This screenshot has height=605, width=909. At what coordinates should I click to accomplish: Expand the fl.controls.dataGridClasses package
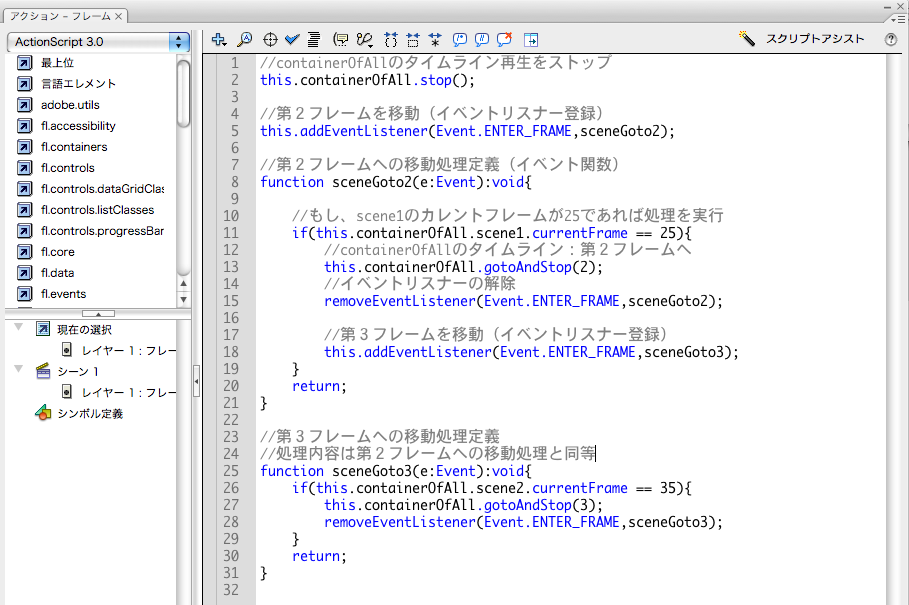click(90, 189)
